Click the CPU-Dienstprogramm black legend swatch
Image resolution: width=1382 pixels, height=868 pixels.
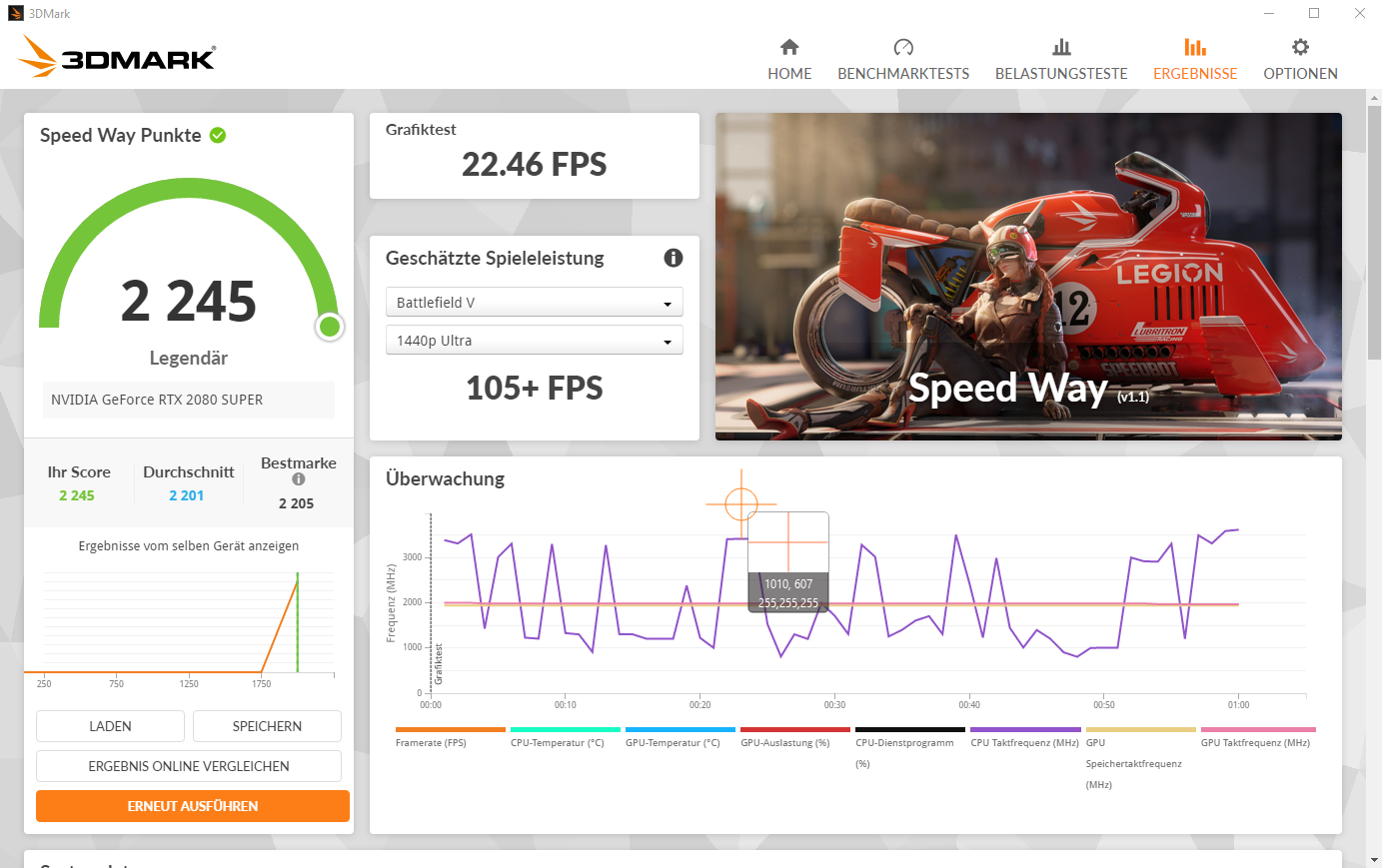910,729
